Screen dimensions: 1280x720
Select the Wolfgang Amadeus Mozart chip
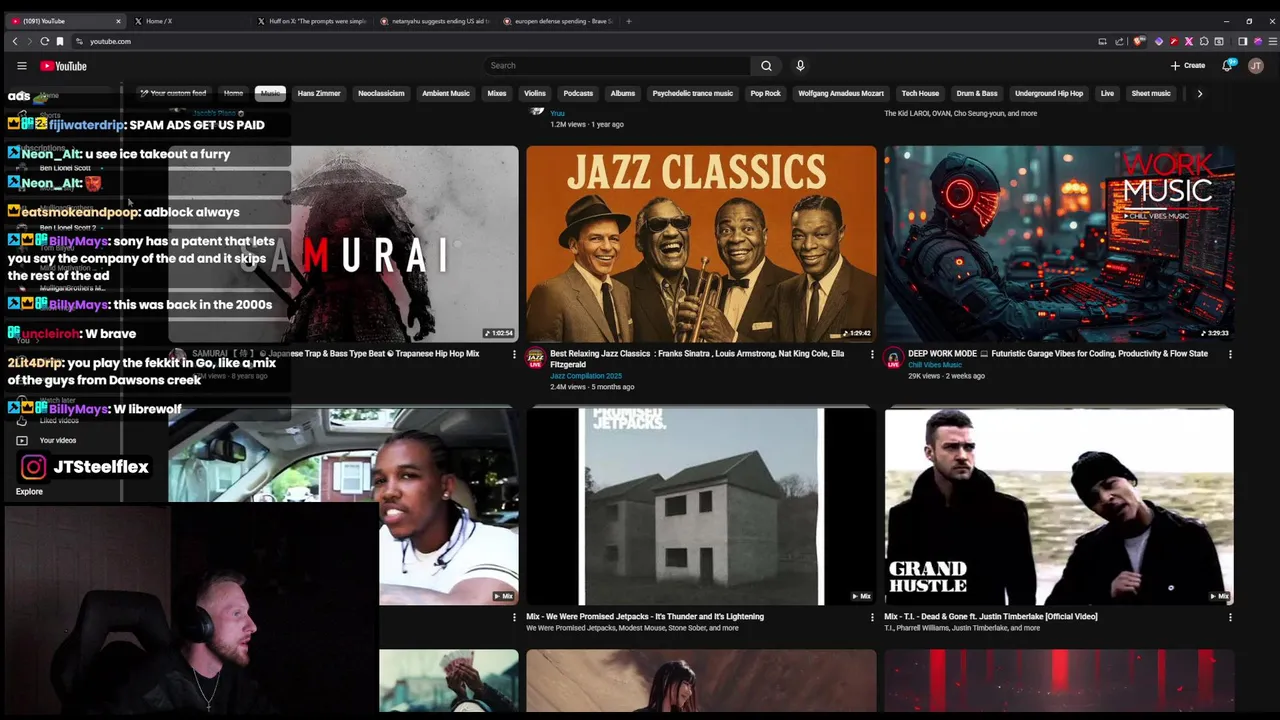pos(841,93)
